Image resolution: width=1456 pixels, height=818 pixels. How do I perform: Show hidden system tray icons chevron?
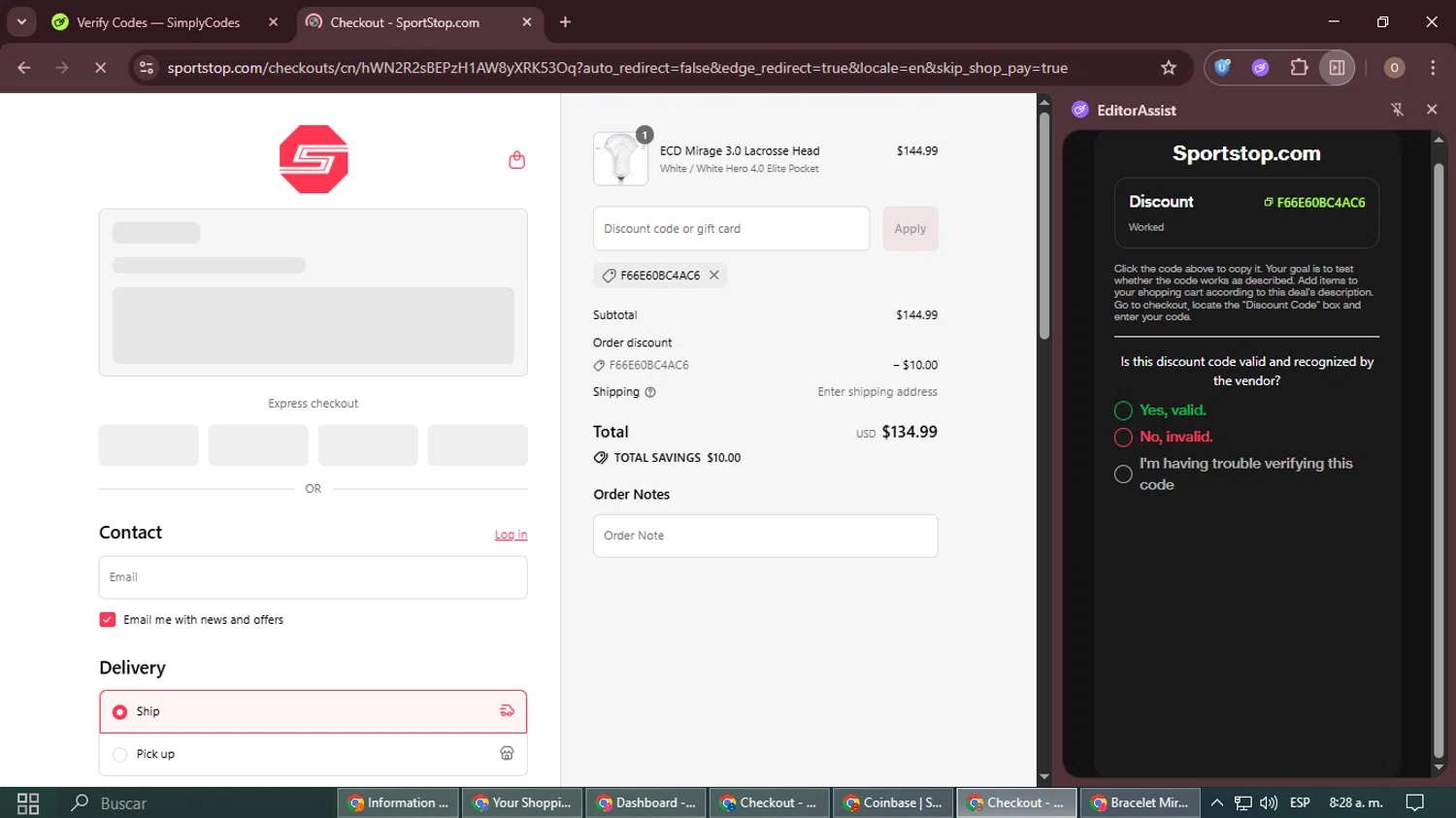coord(1216,802)
